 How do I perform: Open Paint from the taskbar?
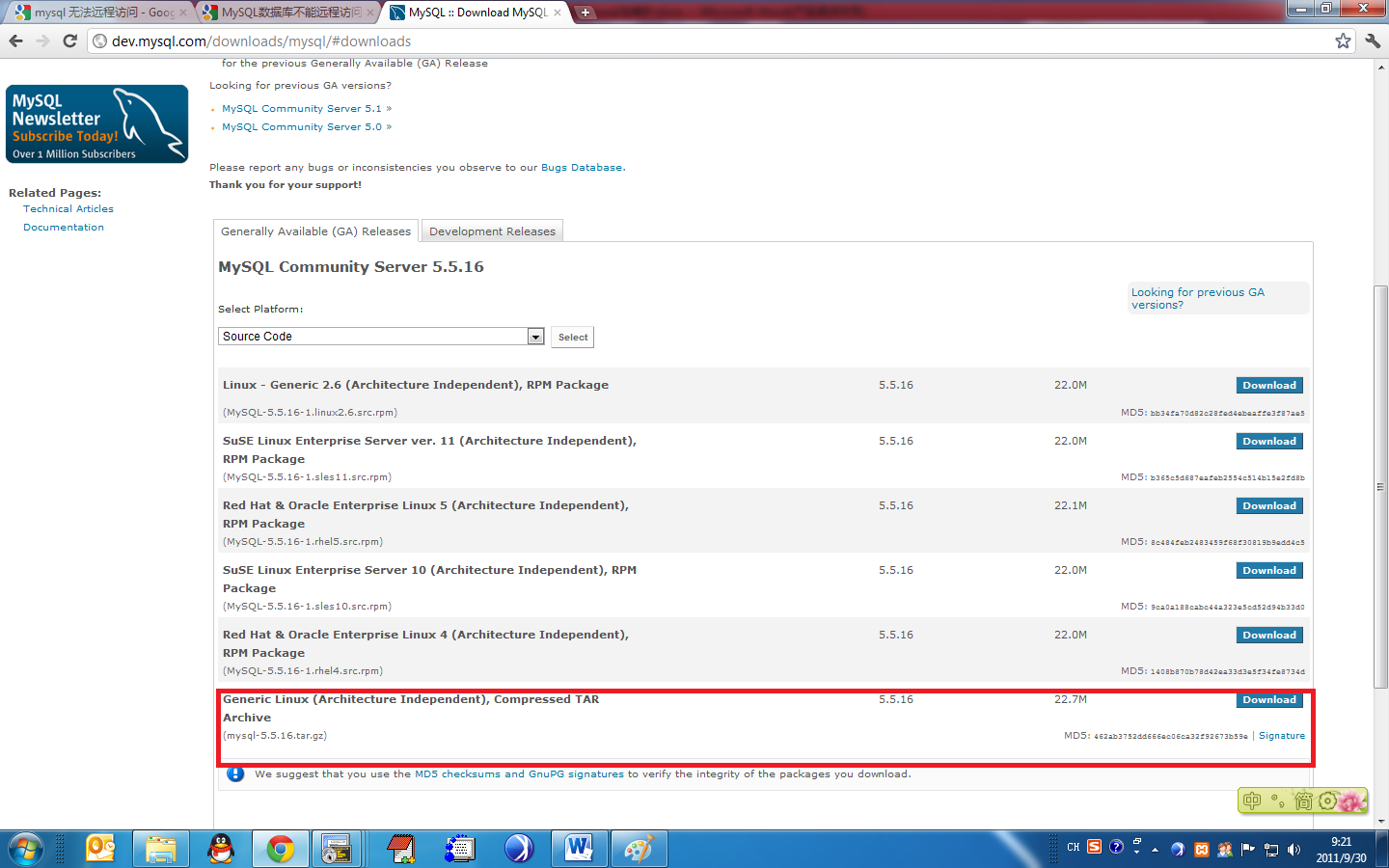[639, 850]
